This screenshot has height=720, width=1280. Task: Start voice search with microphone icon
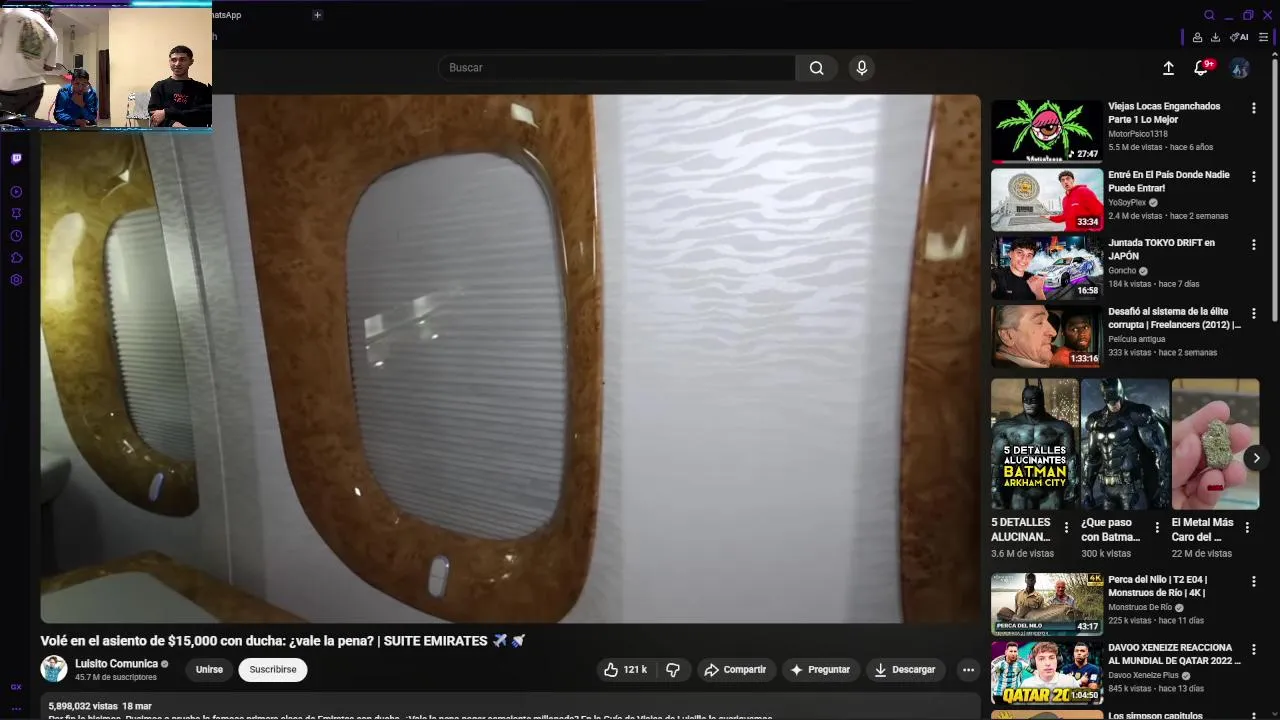[862, 68]
